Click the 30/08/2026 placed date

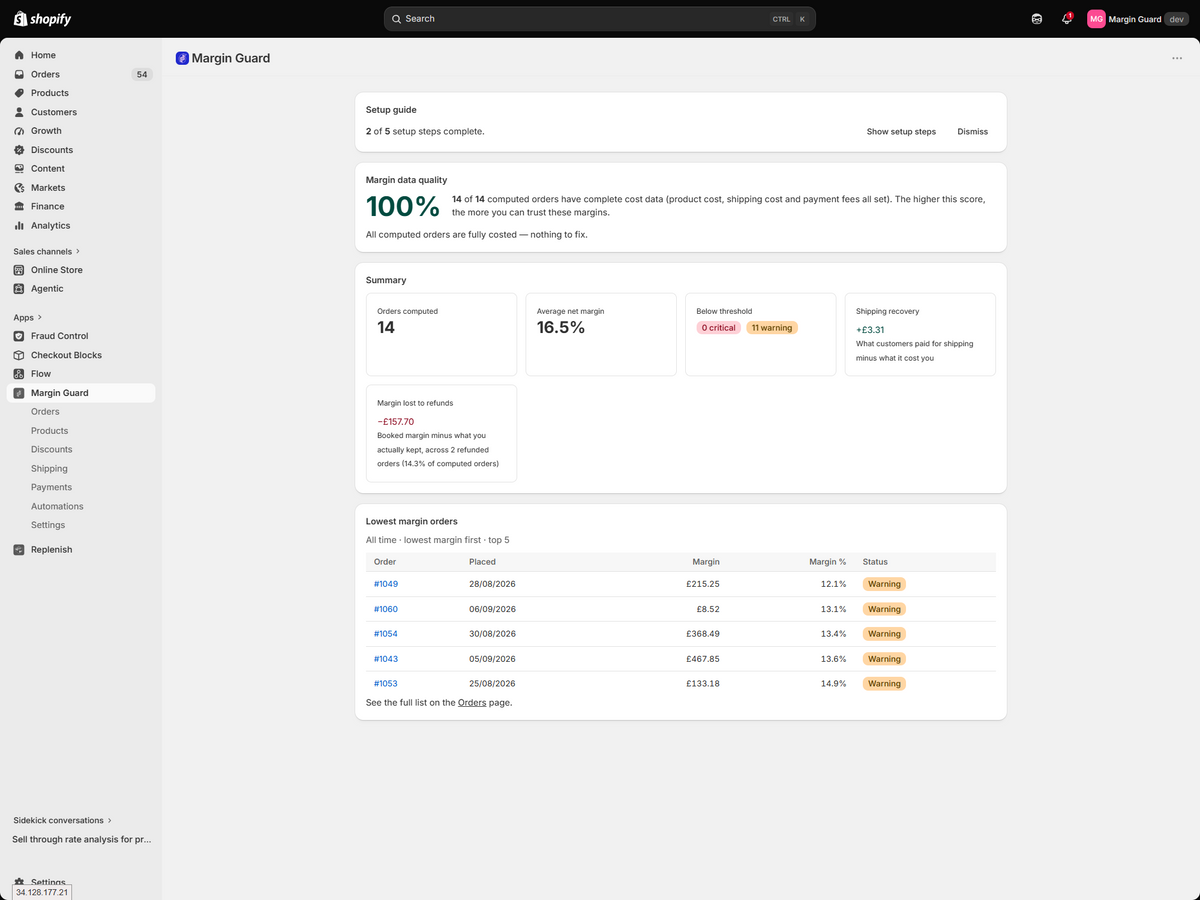click(x=492, y=634)
